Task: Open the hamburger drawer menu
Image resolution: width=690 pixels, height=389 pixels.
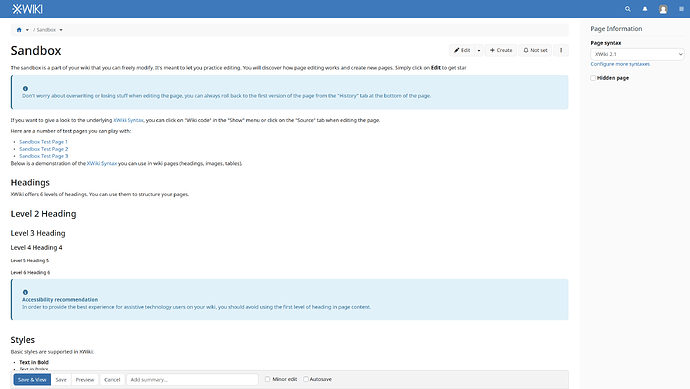Action: tap(681, 9)
